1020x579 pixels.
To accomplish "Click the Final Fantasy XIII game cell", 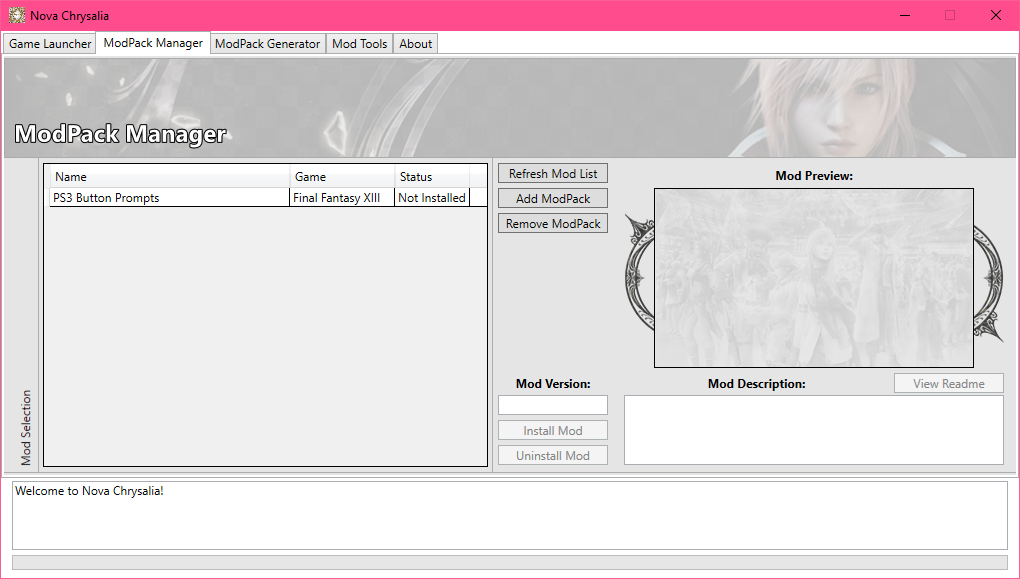I will tap(342, 198).
